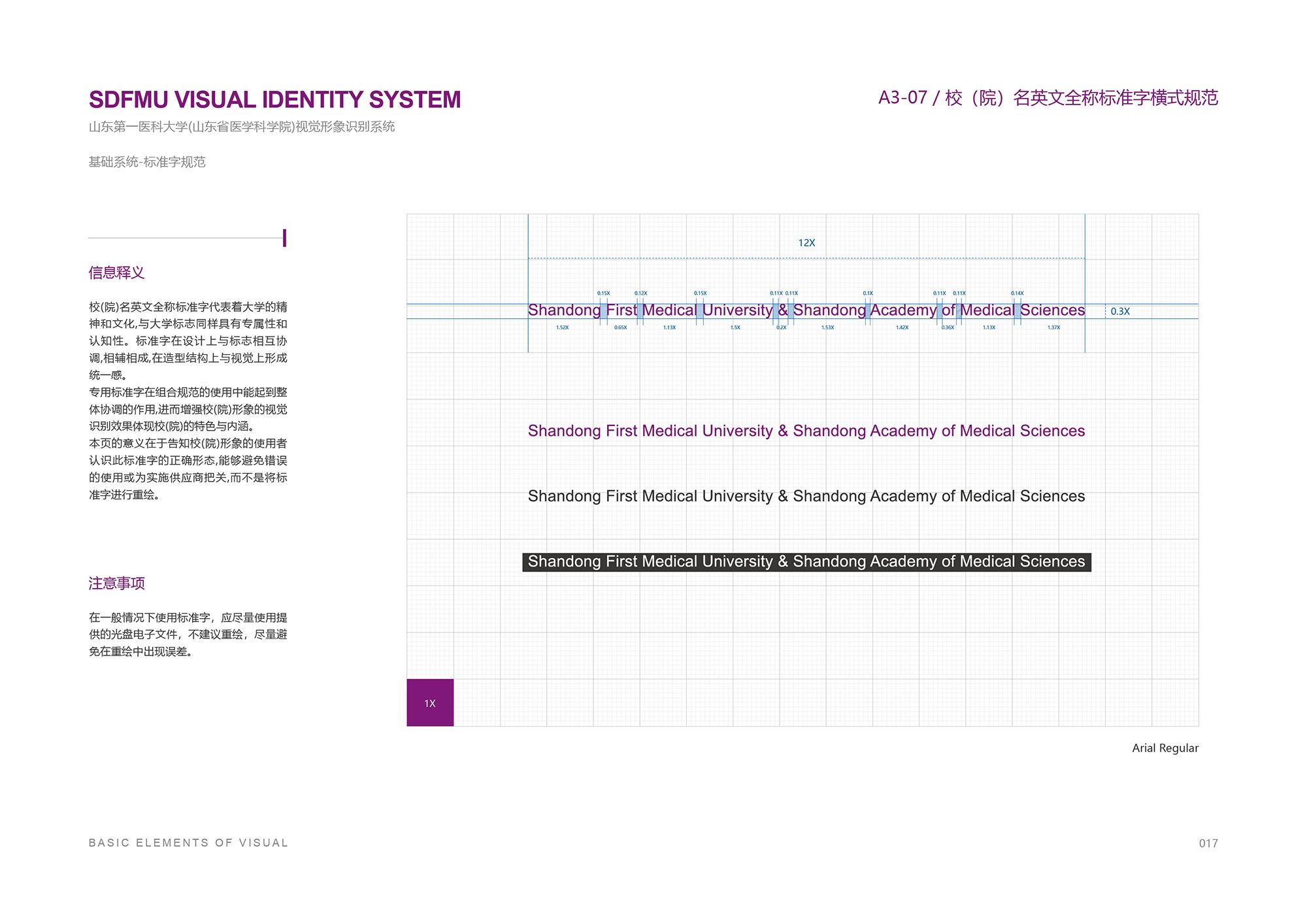
Task: Click the 注意事项 section heading
Action: coord(116,583)
